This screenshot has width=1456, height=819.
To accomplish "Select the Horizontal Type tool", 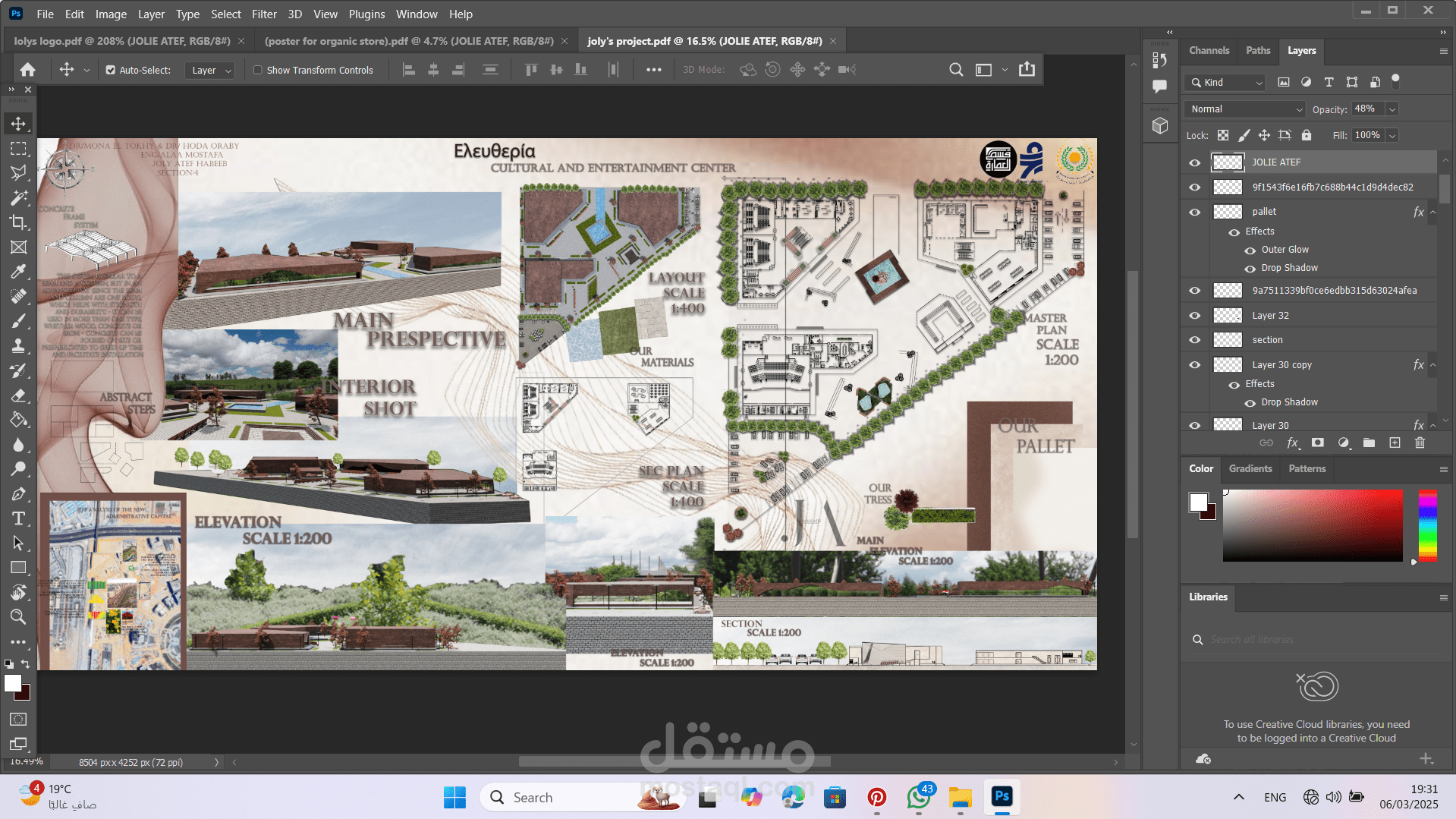I will coord(18,518).
